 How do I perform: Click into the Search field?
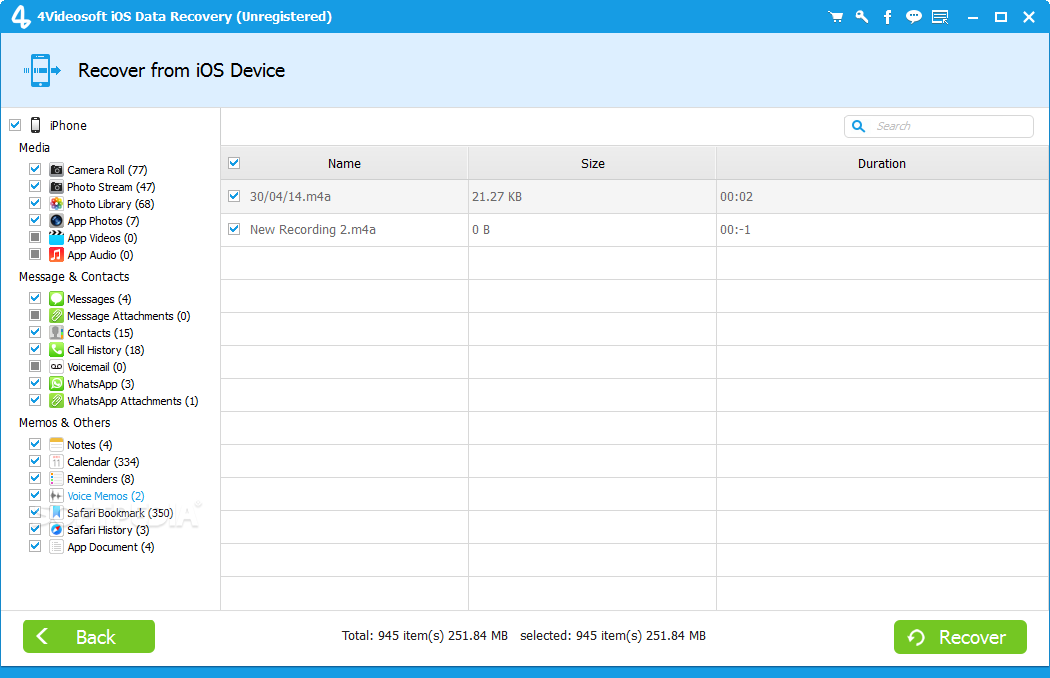[x=939, y=126]
